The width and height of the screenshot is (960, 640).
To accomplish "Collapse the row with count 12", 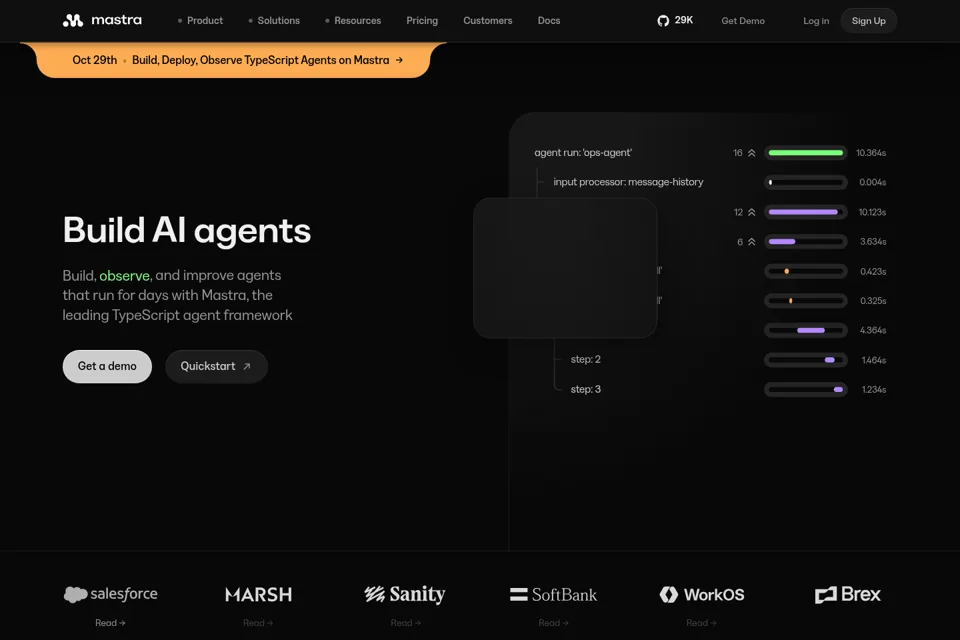I will pos(751,212).
